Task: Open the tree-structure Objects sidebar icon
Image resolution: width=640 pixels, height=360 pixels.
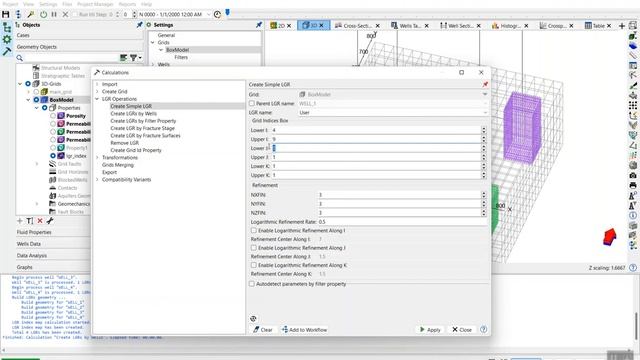Action: tap(7, 27)
